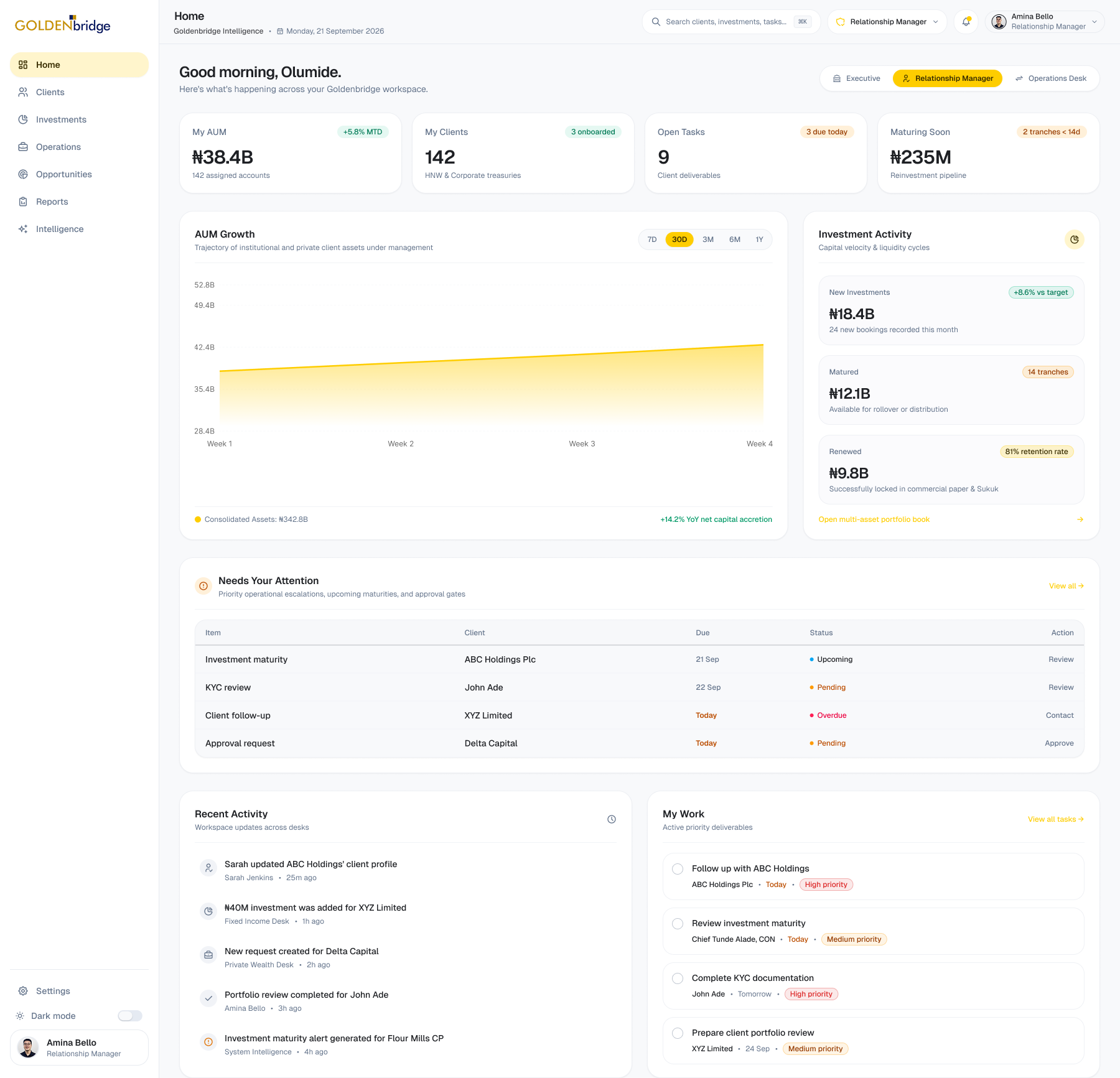Click the alert icon beside Flour Mills CP activity

(x=208, y=1042)
